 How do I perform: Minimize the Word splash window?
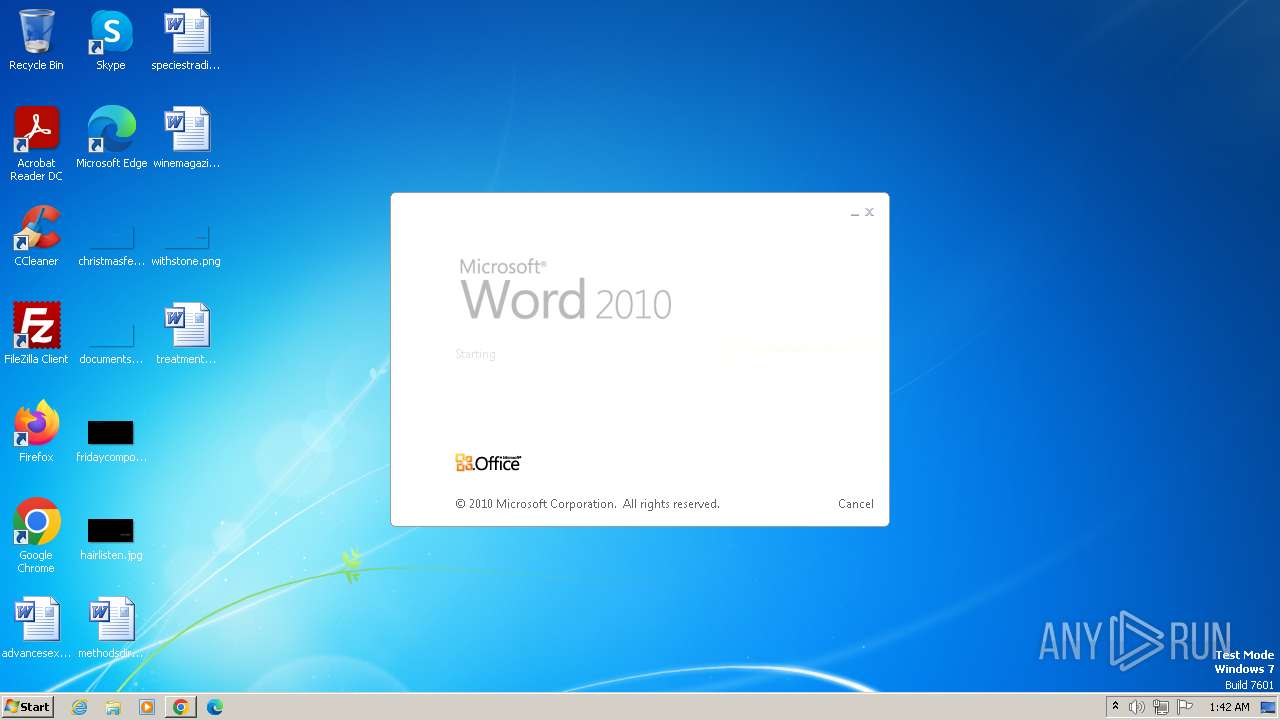click(855, 213)
